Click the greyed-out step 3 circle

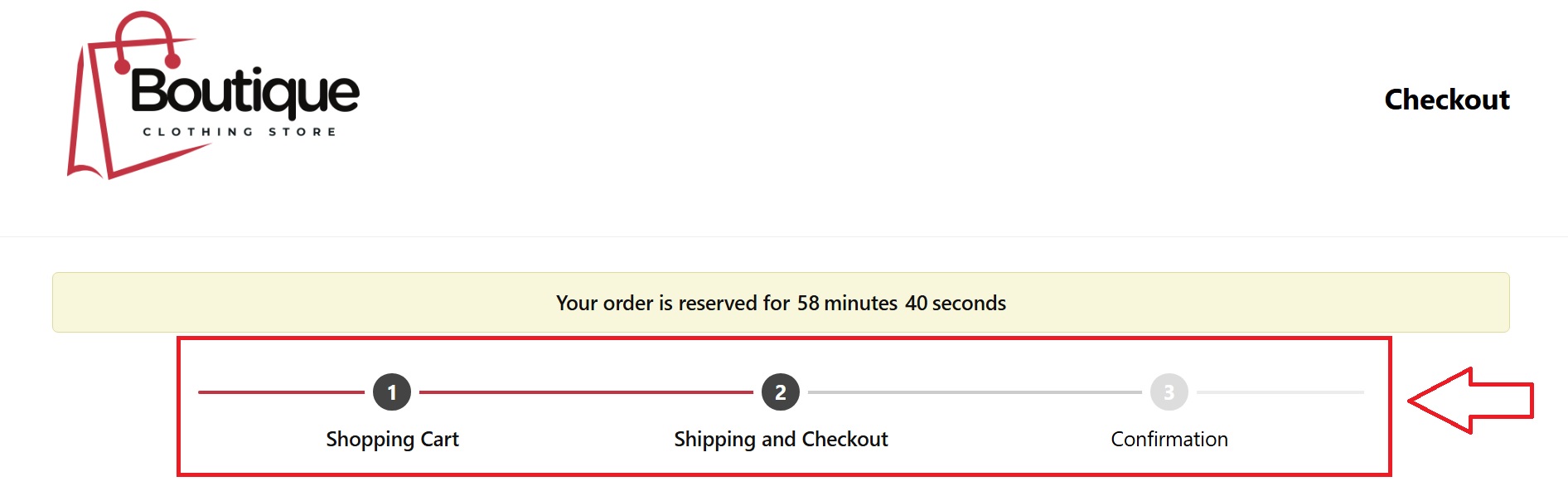pyautogui.click(x=1169, y=392)
